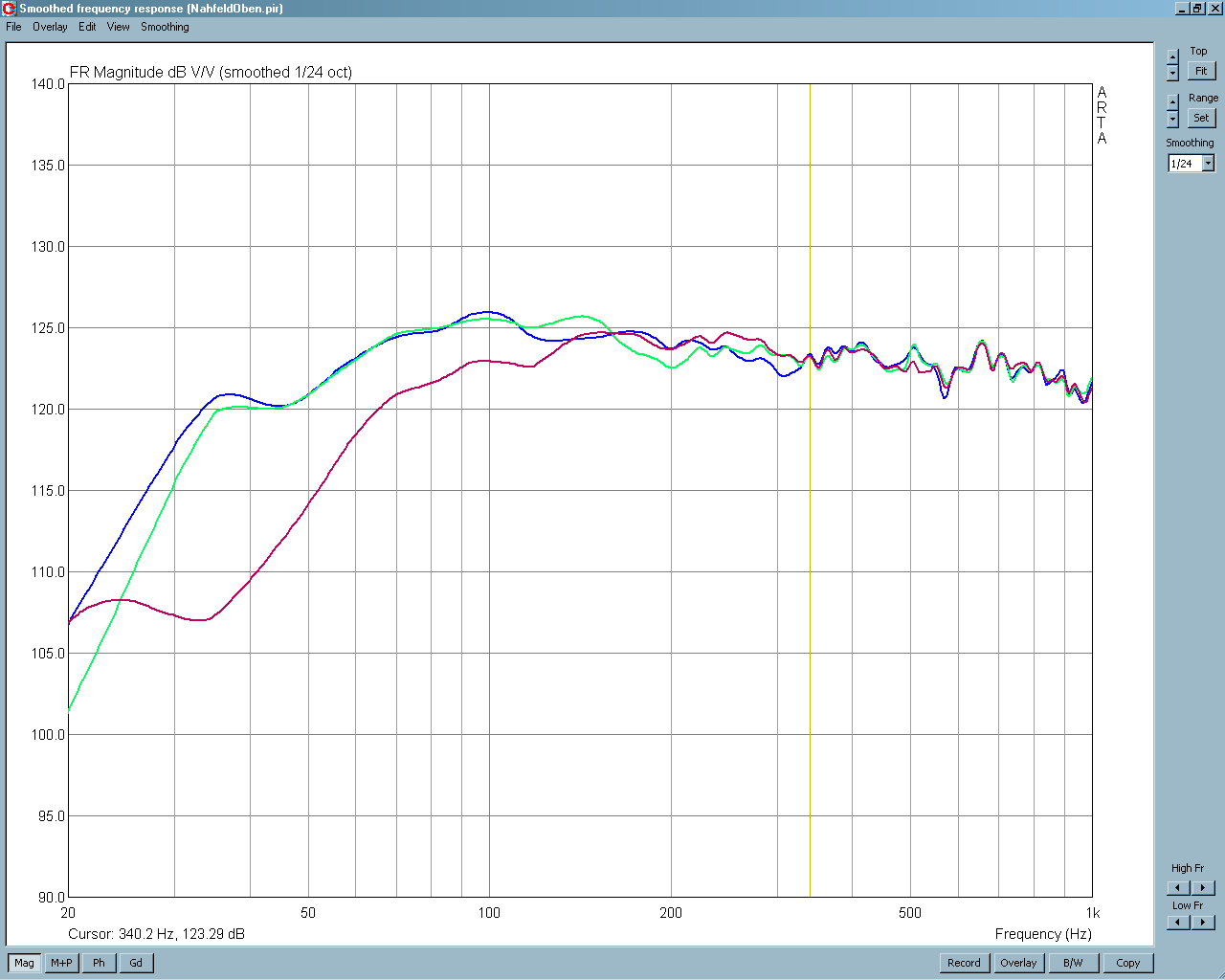Toggle B/W display mode

point(1073,963)
